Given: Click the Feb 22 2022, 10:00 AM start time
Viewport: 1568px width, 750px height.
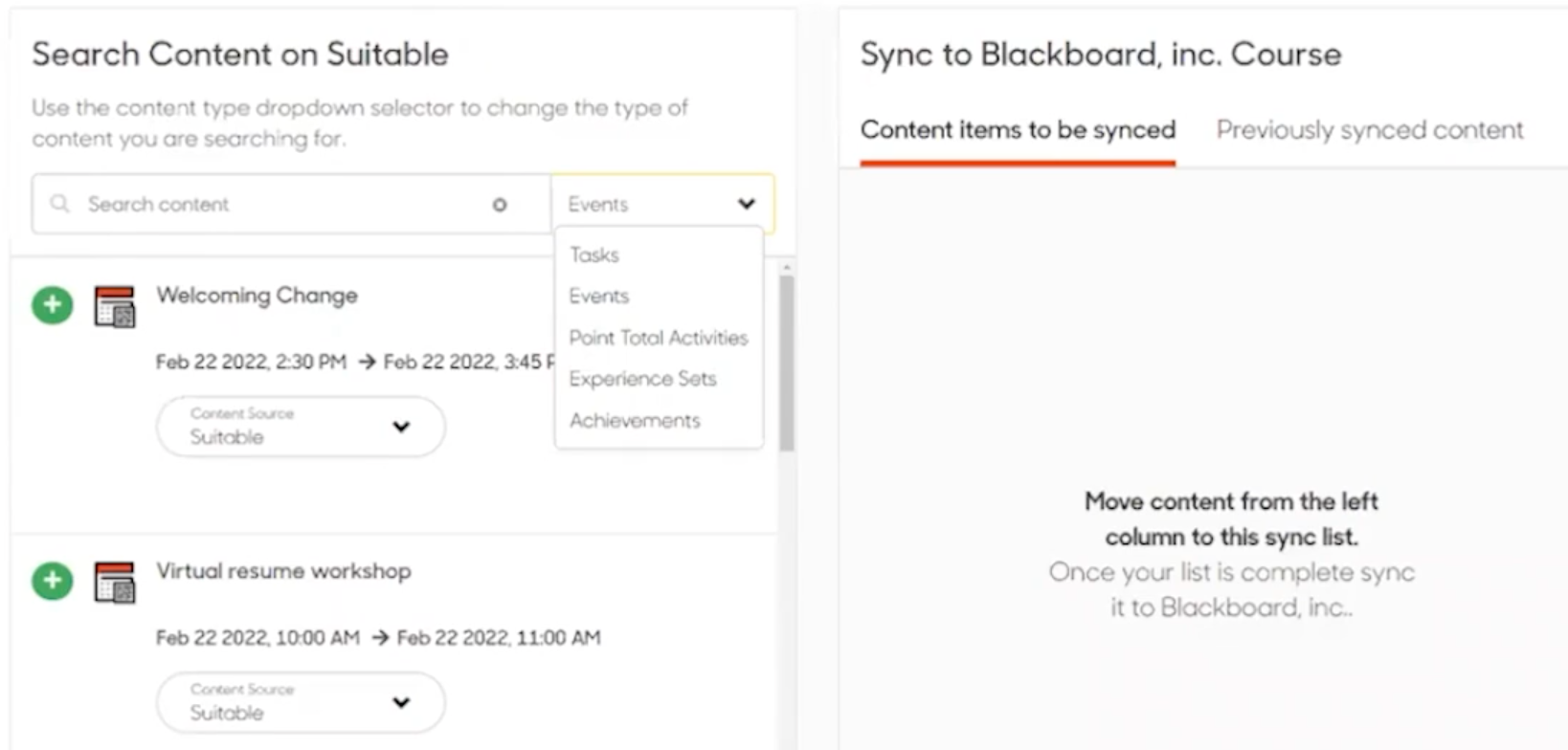Looking at the screenshot, I should click(x=258, y=637).
